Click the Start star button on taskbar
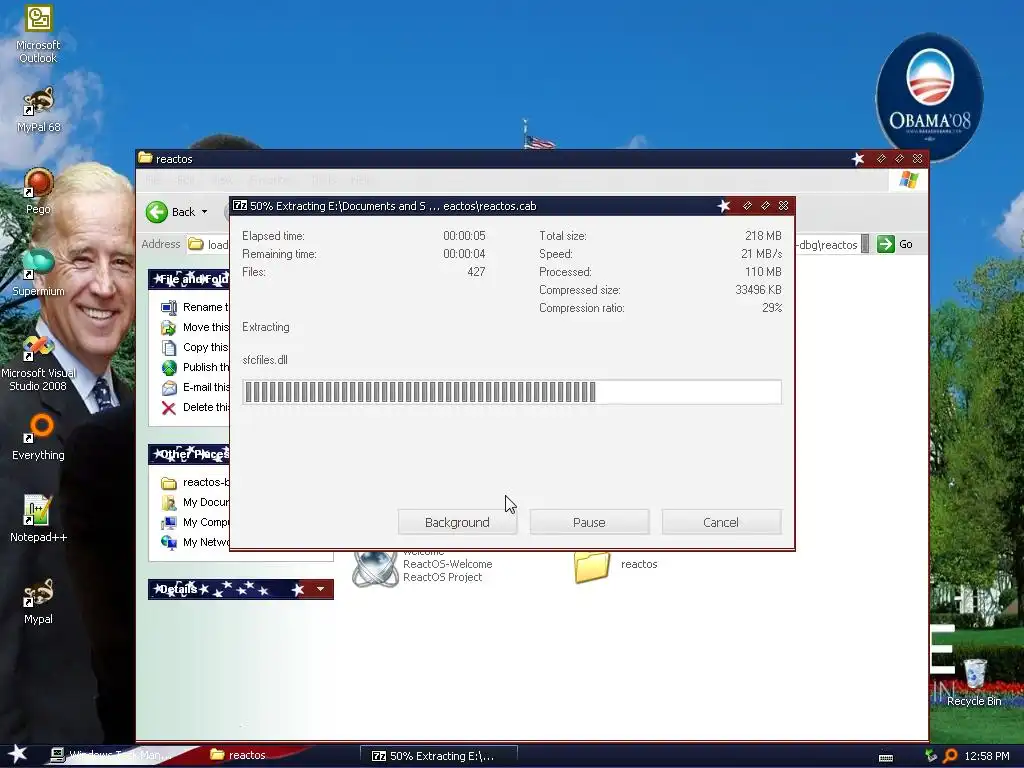 (17, 754)
